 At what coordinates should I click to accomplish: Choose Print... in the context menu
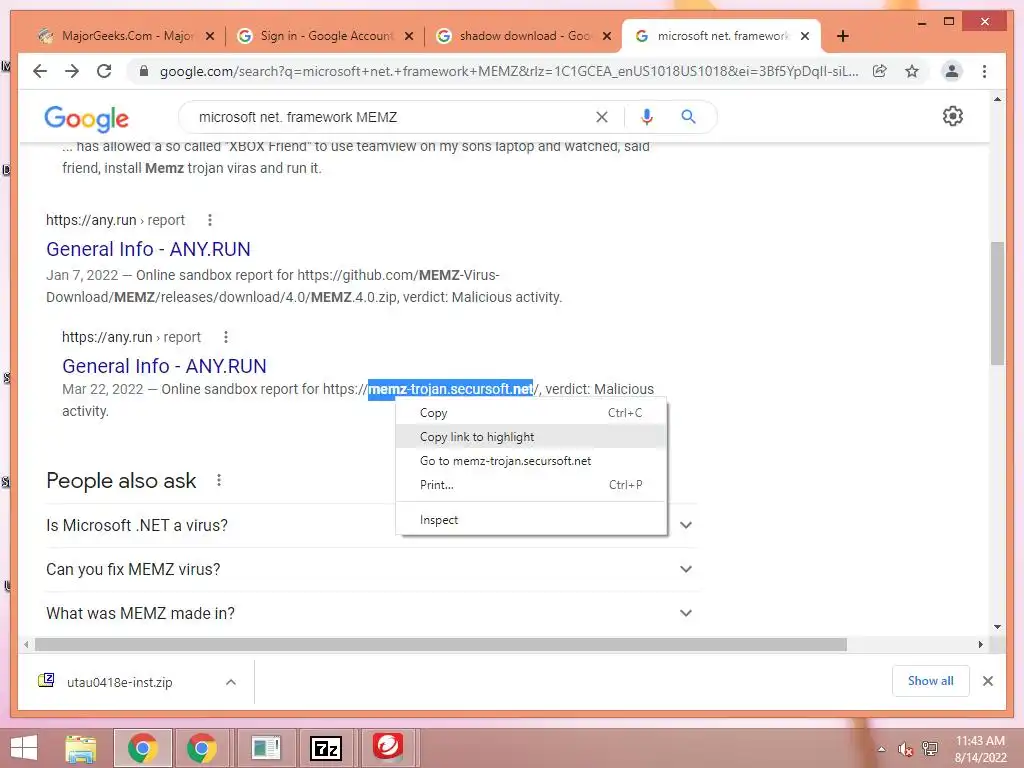[531, 485]
